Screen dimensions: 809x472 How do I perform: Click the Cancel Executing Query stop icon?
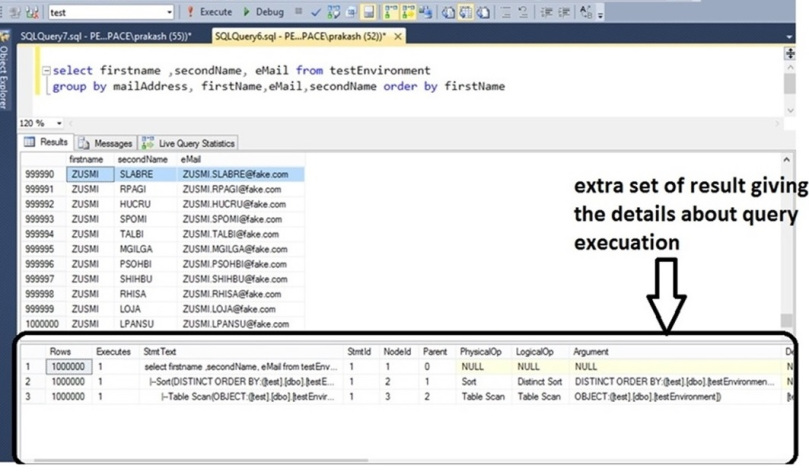[x=297, y=12]
